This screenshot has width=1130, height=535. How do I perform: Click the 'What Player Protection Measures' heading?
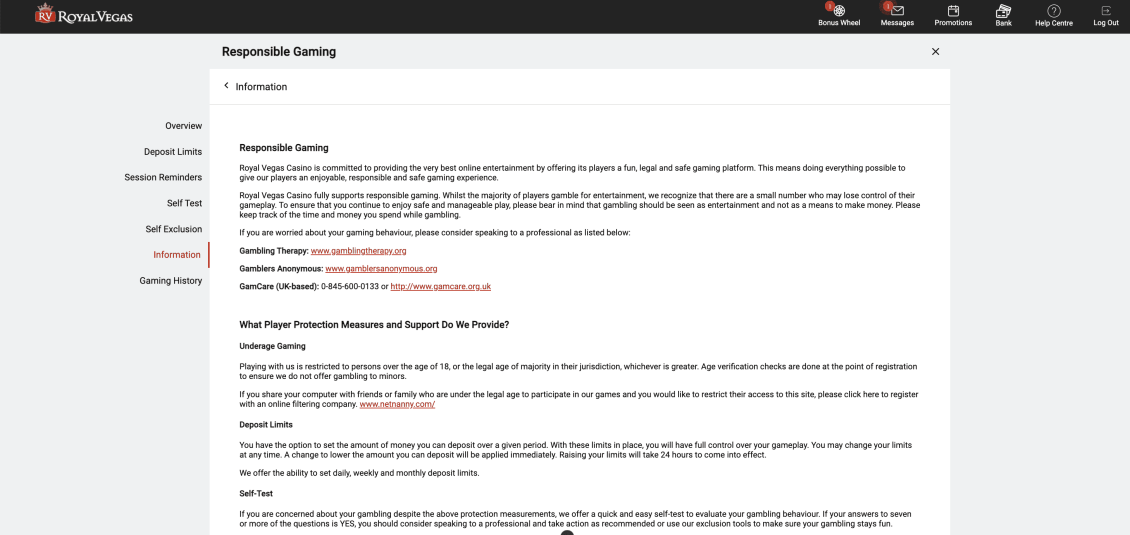point(374,325)
